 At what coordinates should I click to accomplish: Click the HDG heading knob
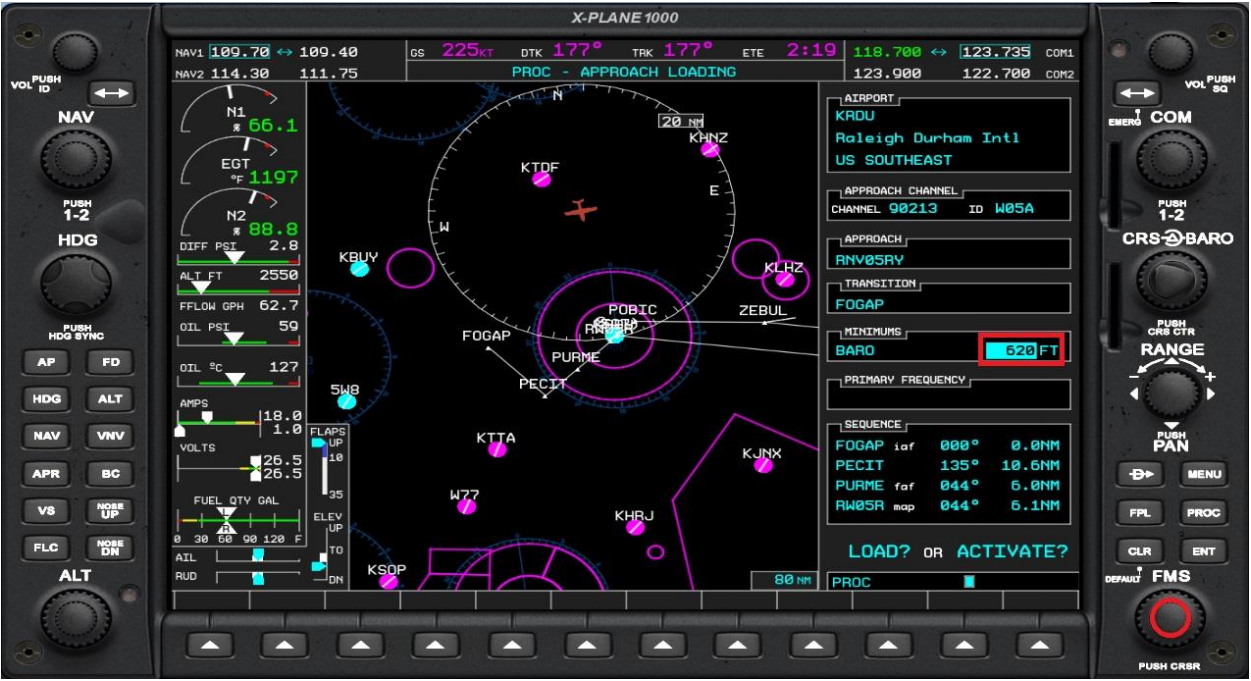coord(76,284)
